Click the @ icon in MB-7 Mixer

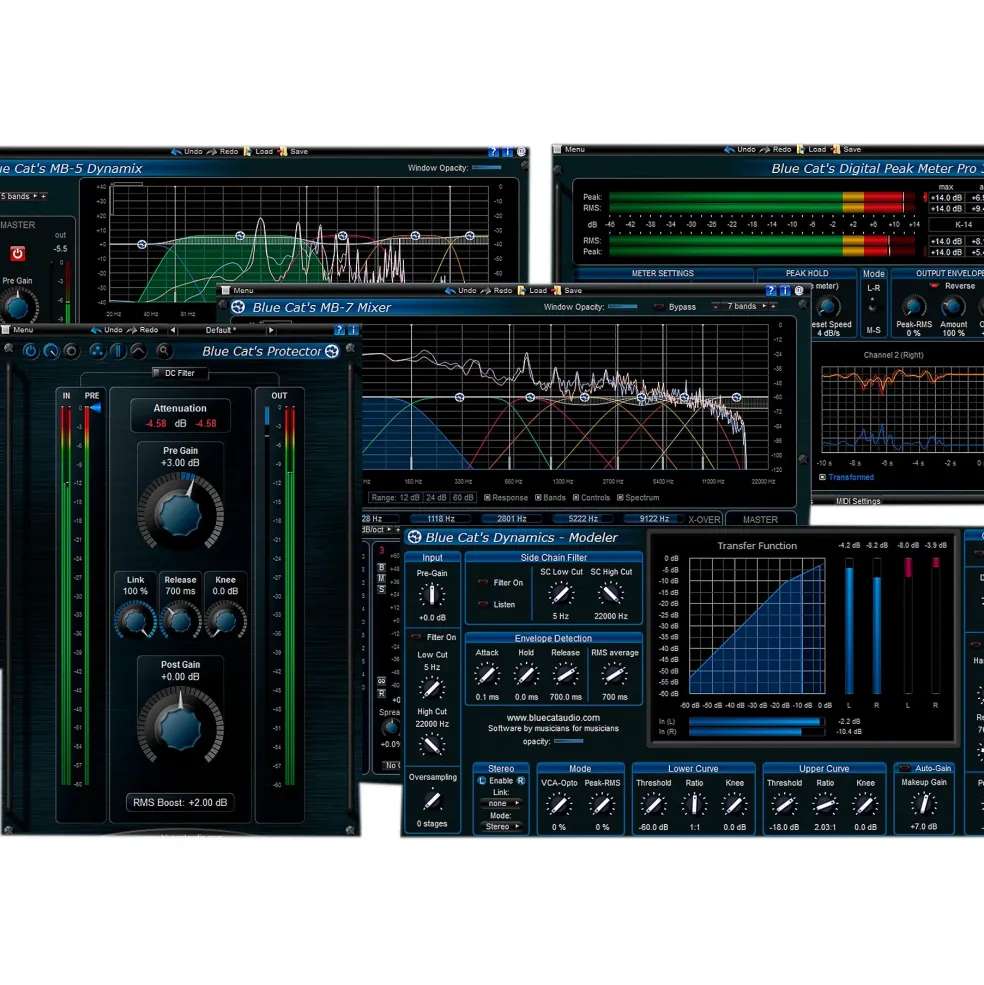(799, 290)
